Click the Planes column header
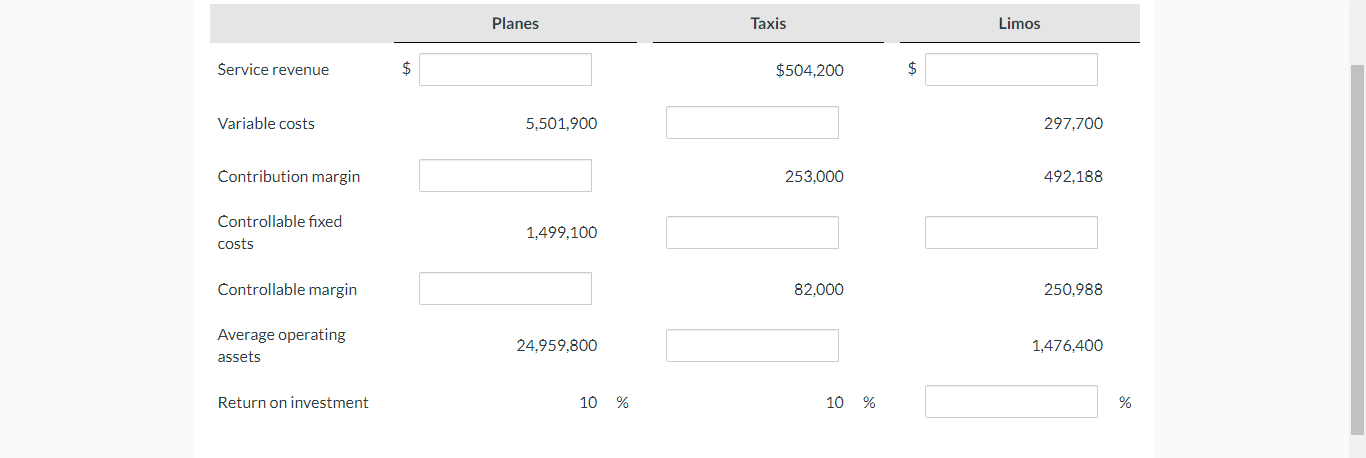This screenshot has width=1366, height=458. tap(515, 24)
